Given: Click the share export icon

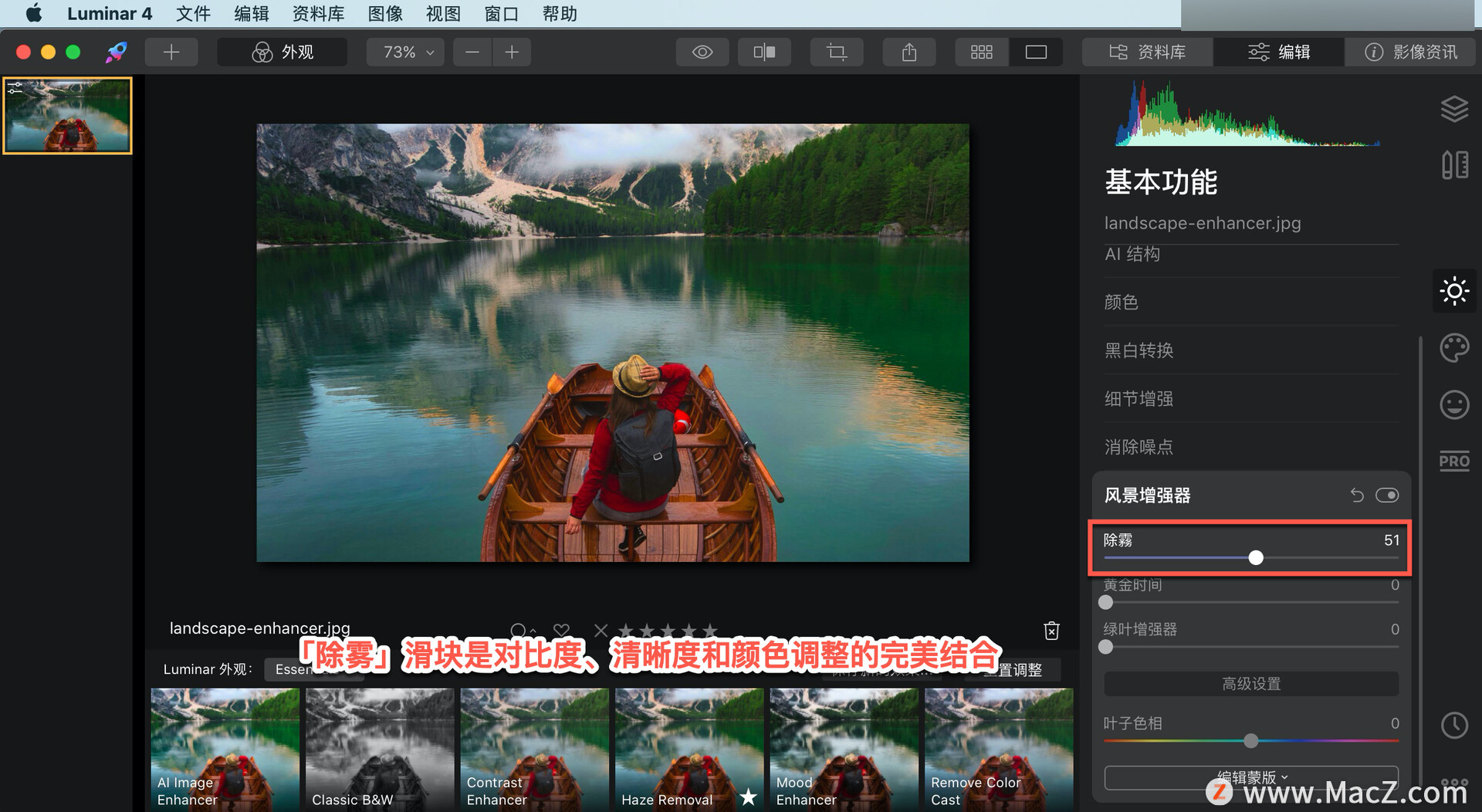Looking at the screenshot, I should tap(909, 52).
